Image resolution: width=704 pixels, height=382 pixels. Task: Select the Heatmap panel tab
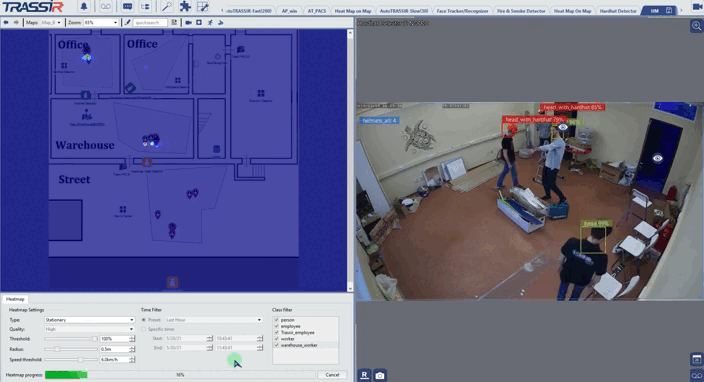[15, 299]
